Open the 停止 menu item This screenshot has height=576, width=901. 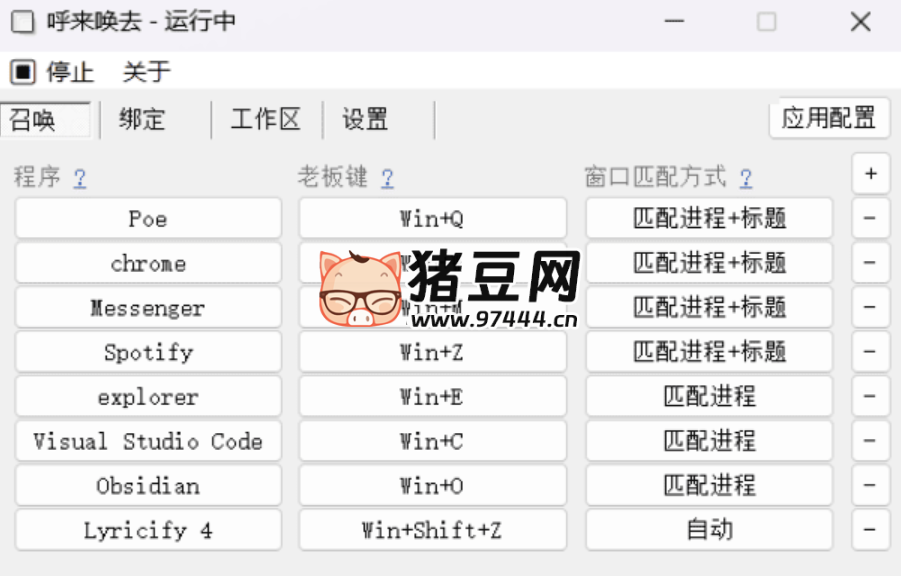pos(70,72)
